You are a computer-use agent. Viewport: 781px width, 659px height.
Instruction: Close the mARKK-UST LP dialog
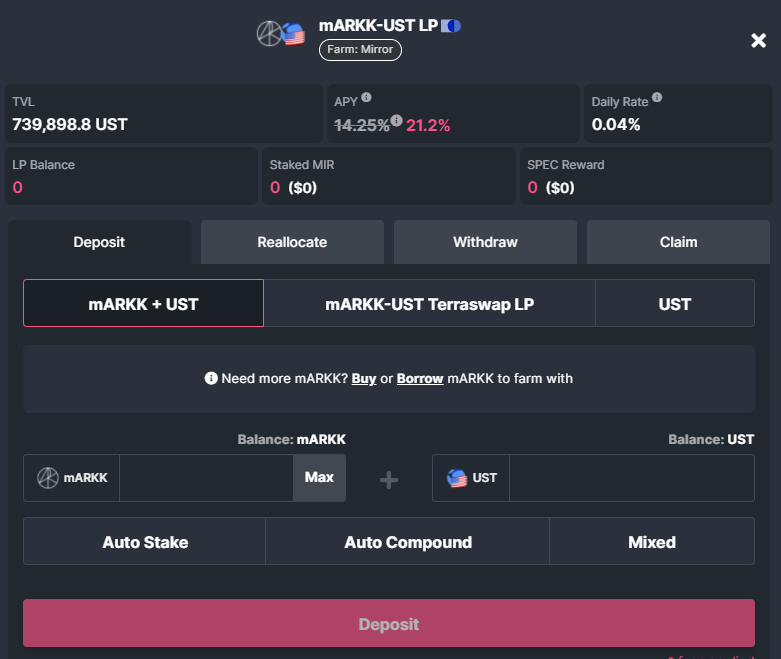[758, 40]
